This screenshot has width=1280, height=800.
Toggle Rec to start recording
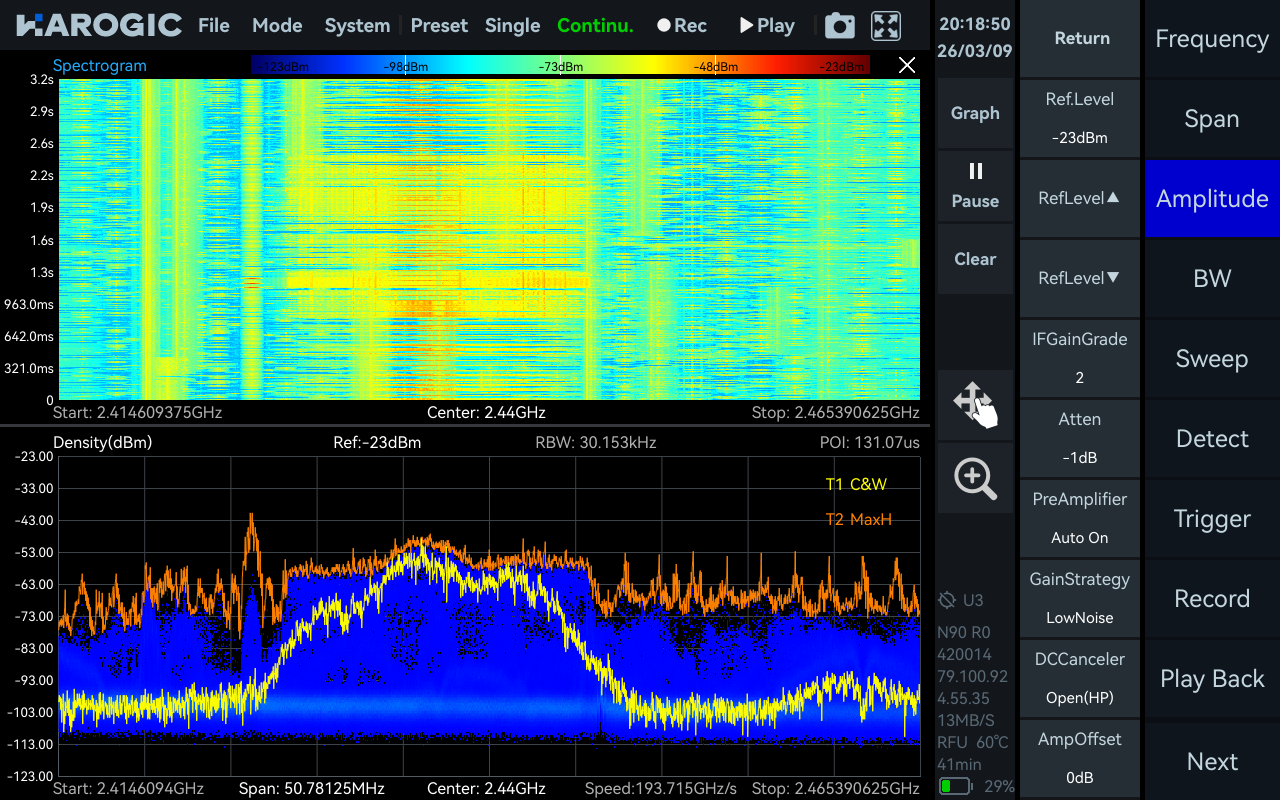click(x=681, y=25)
